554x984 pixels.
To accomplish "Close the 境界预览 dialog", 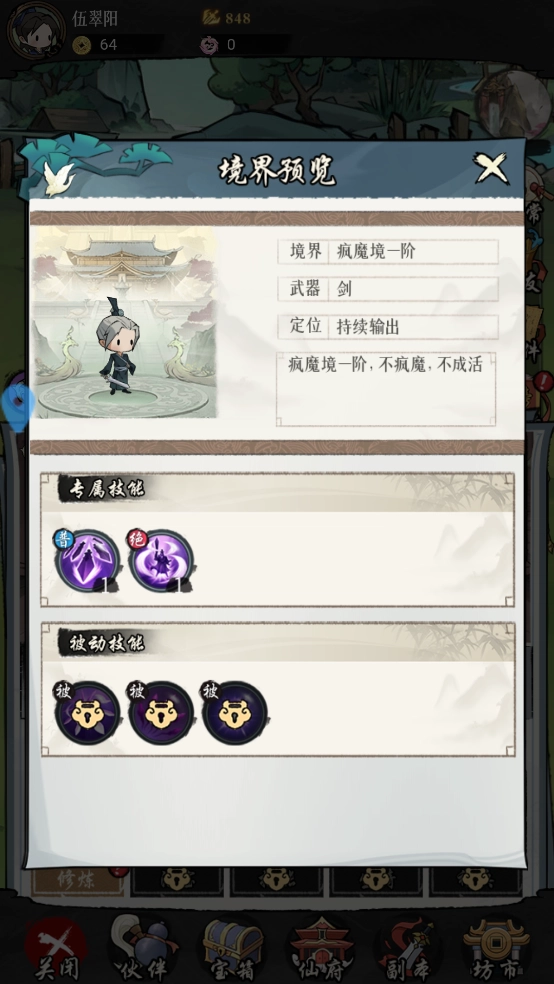I will tap(490, 168).
